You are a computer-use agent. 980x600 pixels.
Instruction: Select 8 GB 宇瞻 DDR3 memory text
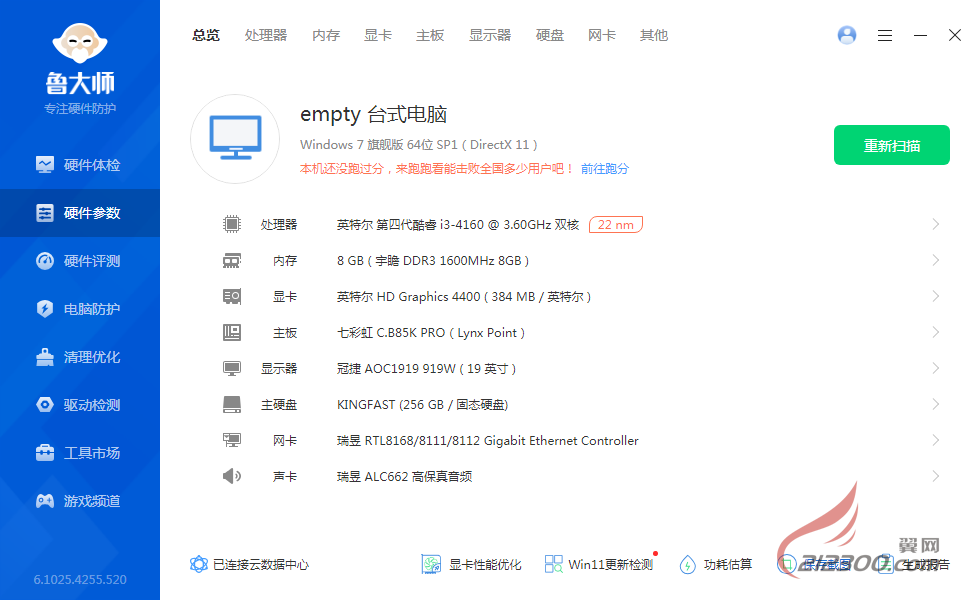433,261
